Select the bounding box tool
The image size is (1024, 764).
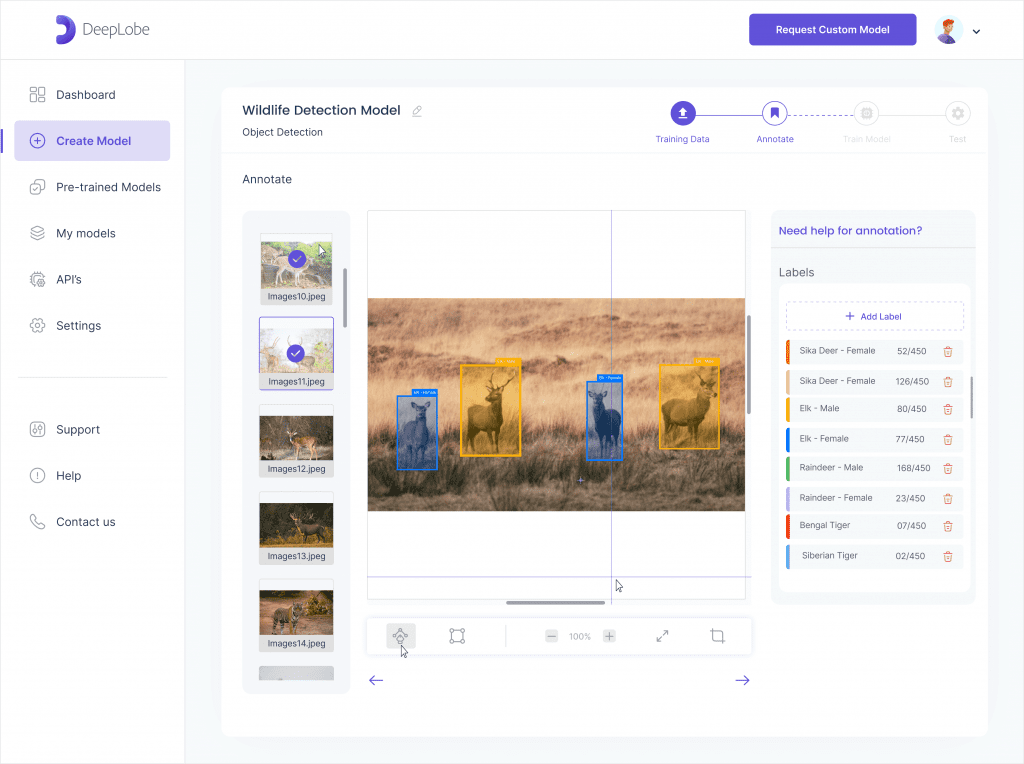(457, 636)
